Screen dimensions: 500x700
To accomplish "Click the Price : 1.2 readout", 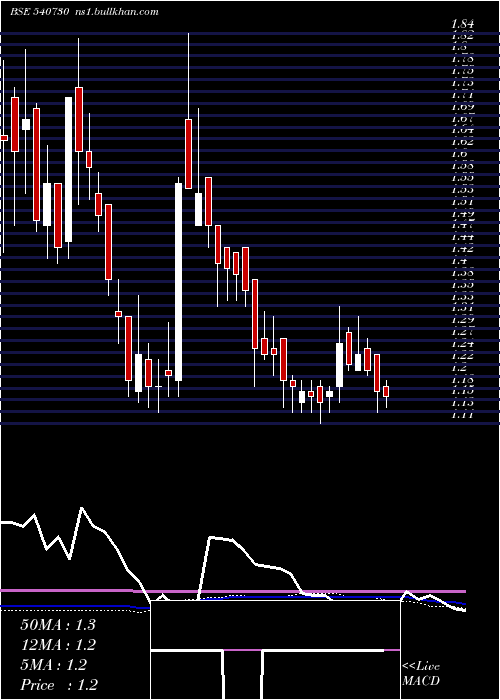I will pyautogui.click(x=59, y=685).
